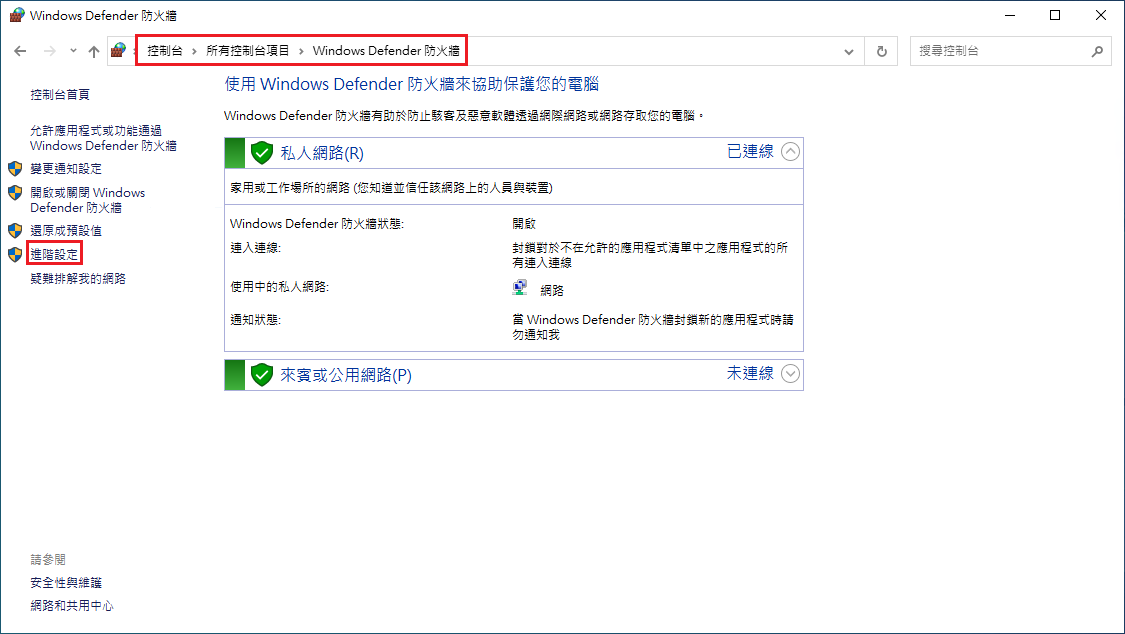Close the Windows Defender 防火牆 window
The width and height of the screenshot is (1125, 634).
point(1101,15)
